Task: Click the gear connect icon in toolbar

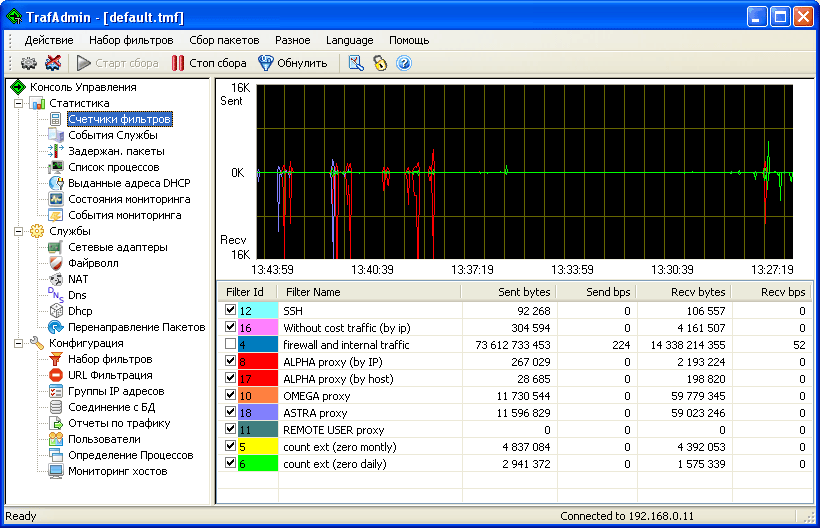Action: click(x=29, y=63)
